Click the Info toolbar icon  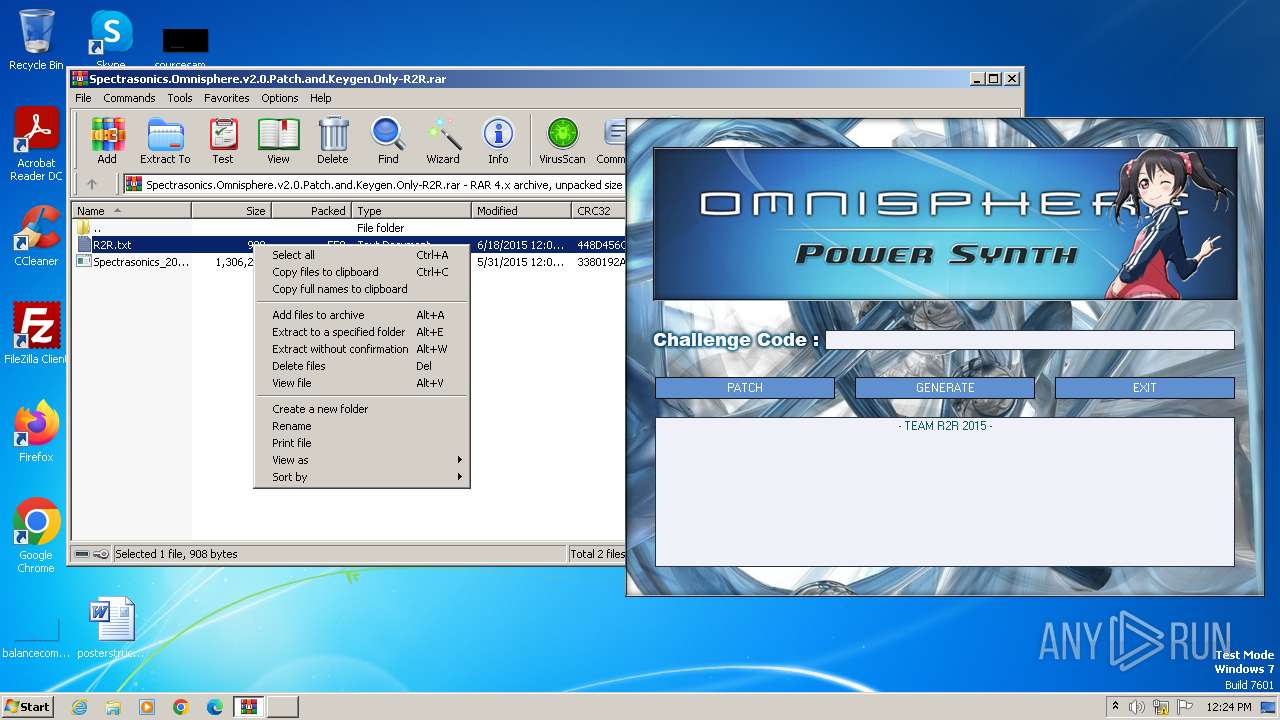click(498, 140)
